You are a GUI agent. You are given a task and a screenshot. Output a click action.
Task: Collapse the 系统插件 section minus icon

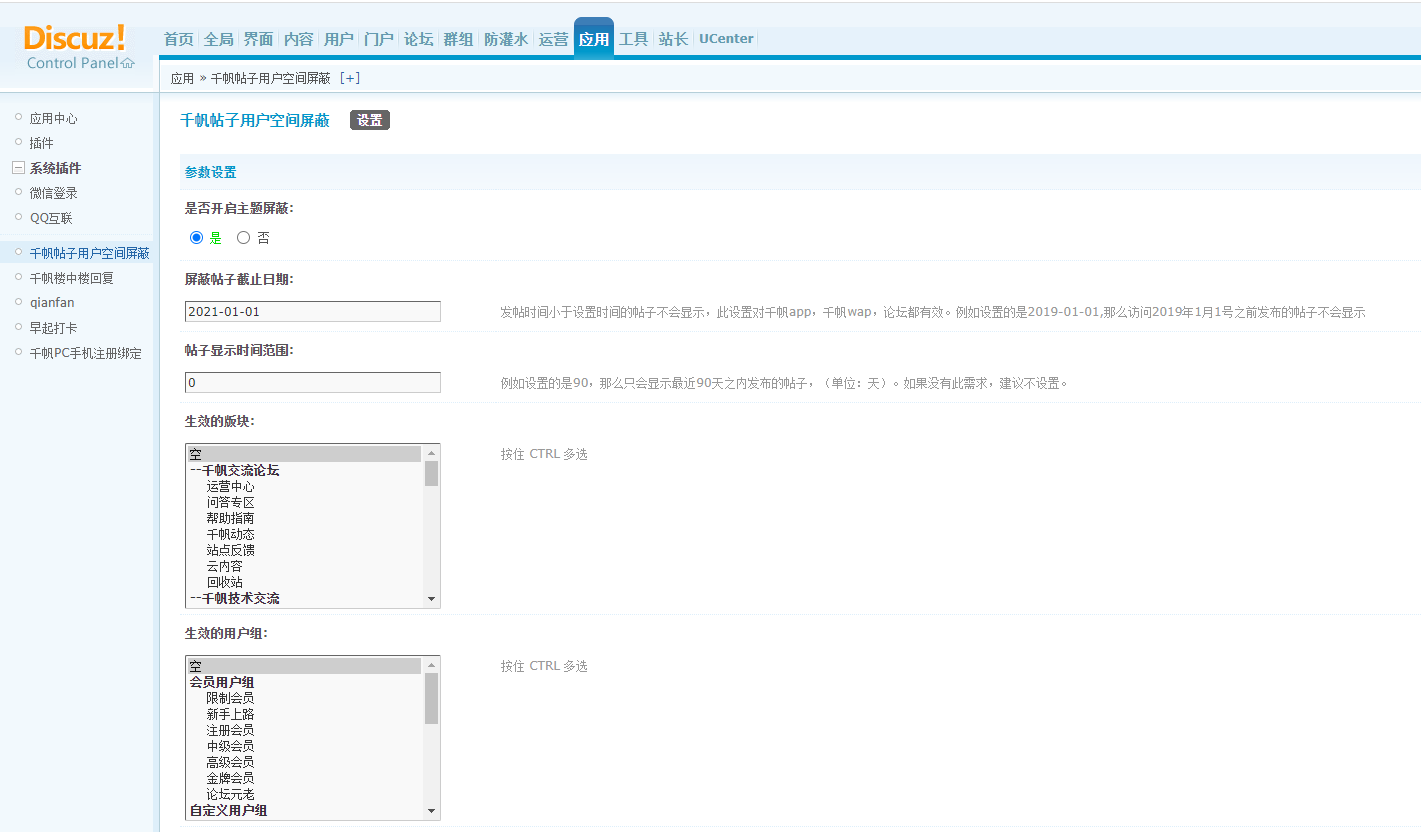[x=18, y=168]
